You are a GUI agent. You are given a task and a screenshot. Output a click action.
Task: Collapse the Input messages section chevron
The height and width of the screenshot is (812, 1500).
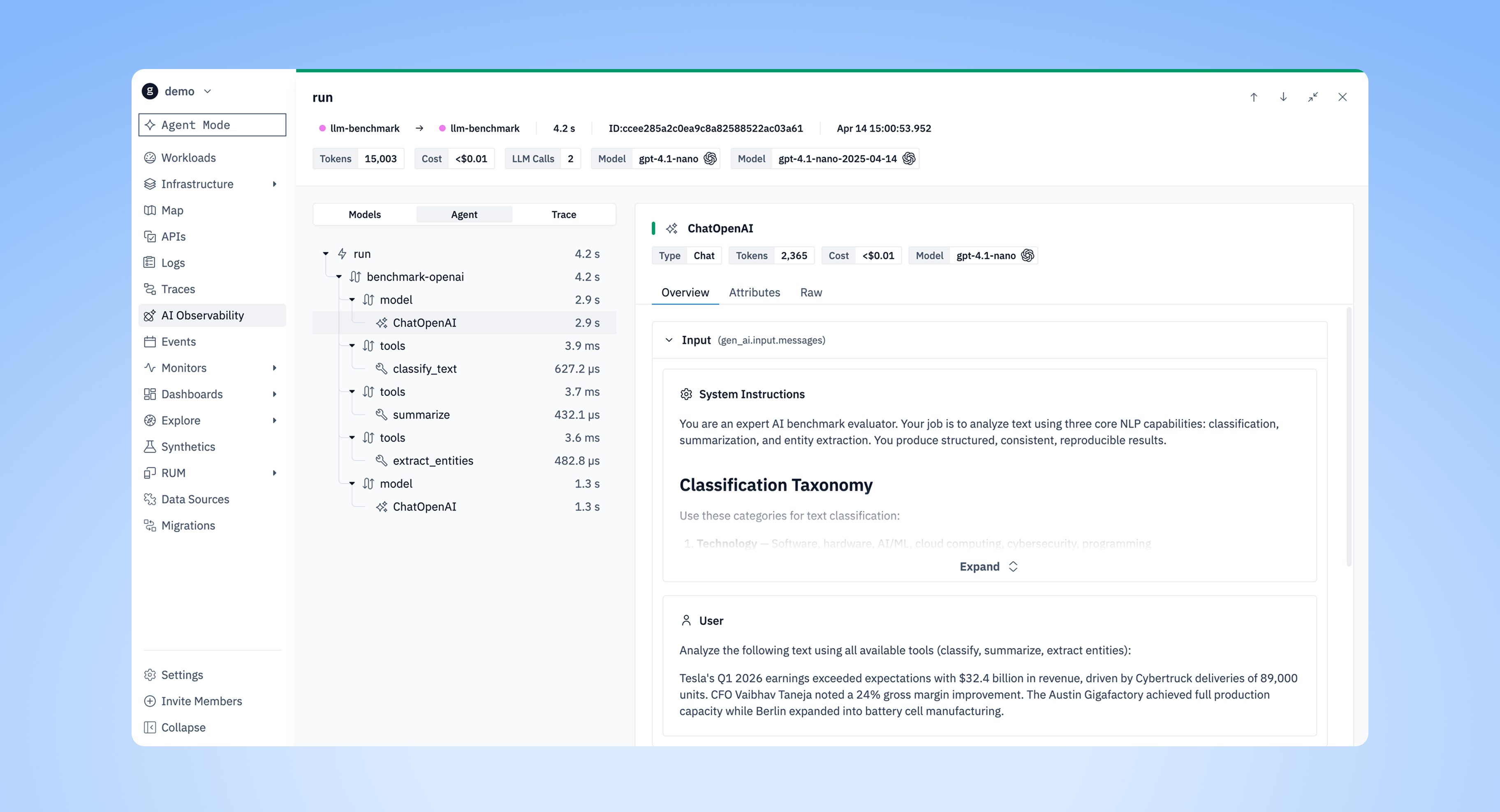pyautogui.click(x=669, y=340)
